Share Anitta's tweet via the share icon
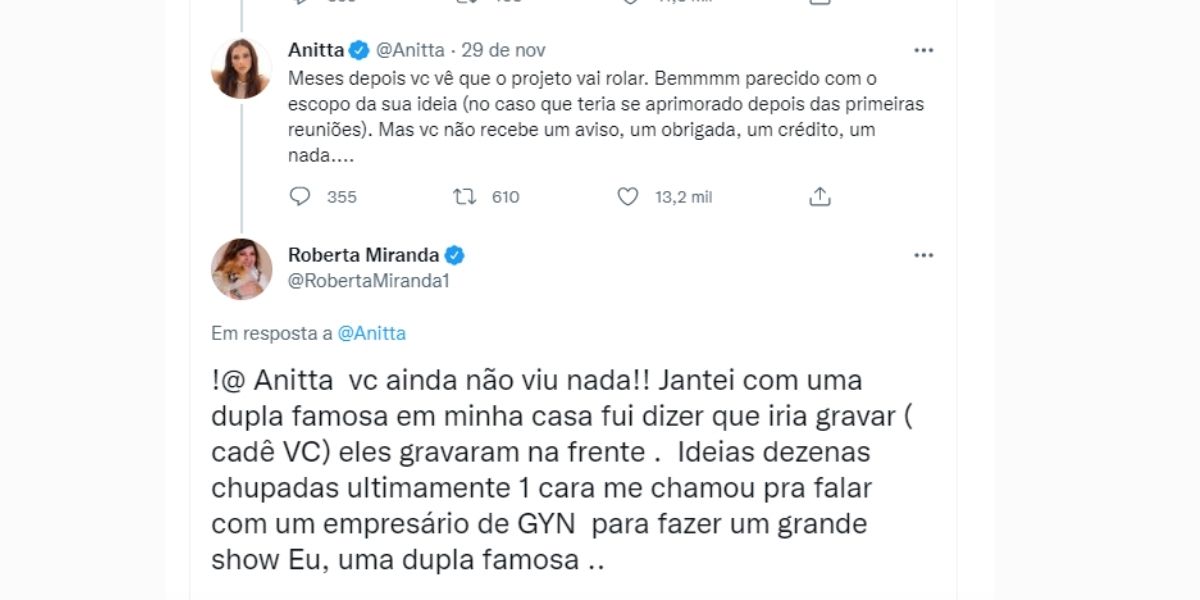The image size is (1200, 600). (820, 197)
